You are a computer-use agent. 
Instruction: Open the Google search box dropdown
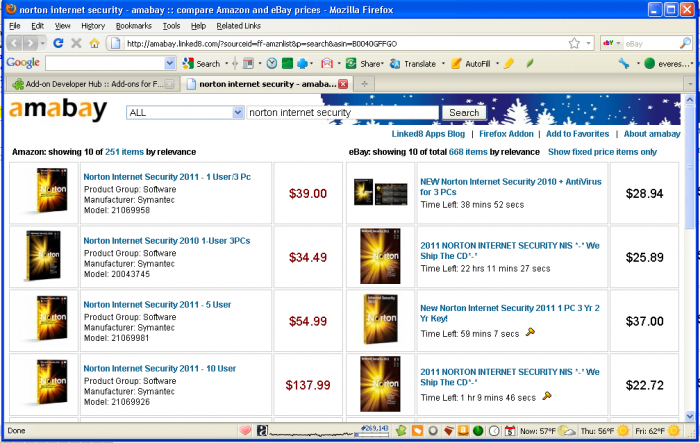click(170, 64)
